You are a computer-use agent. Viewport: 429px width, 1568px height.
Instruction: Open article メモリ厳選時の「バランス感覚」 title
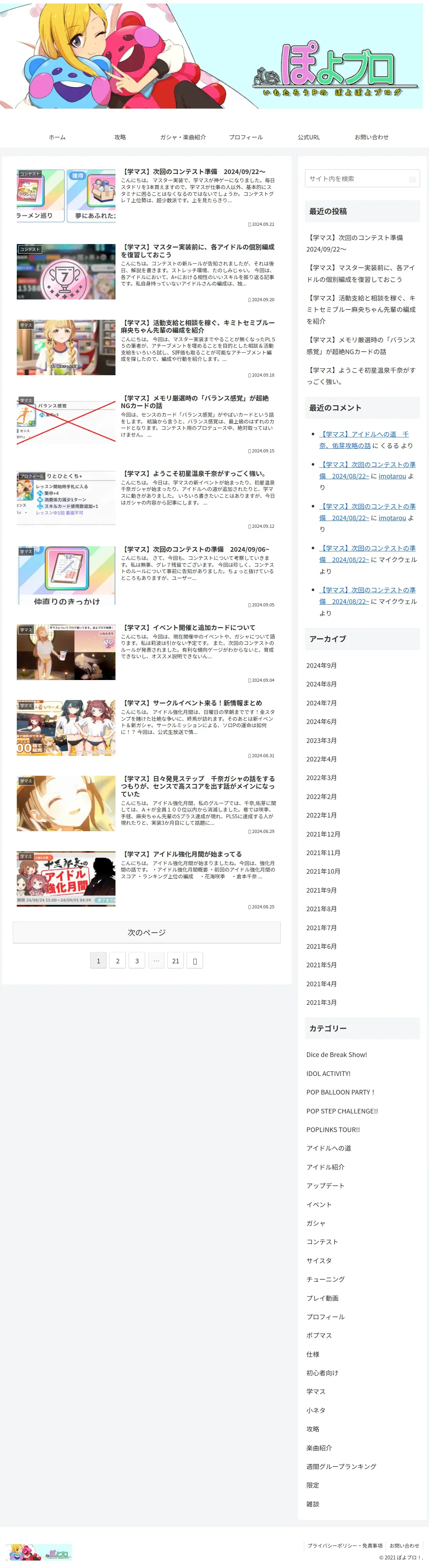point(195,402)
